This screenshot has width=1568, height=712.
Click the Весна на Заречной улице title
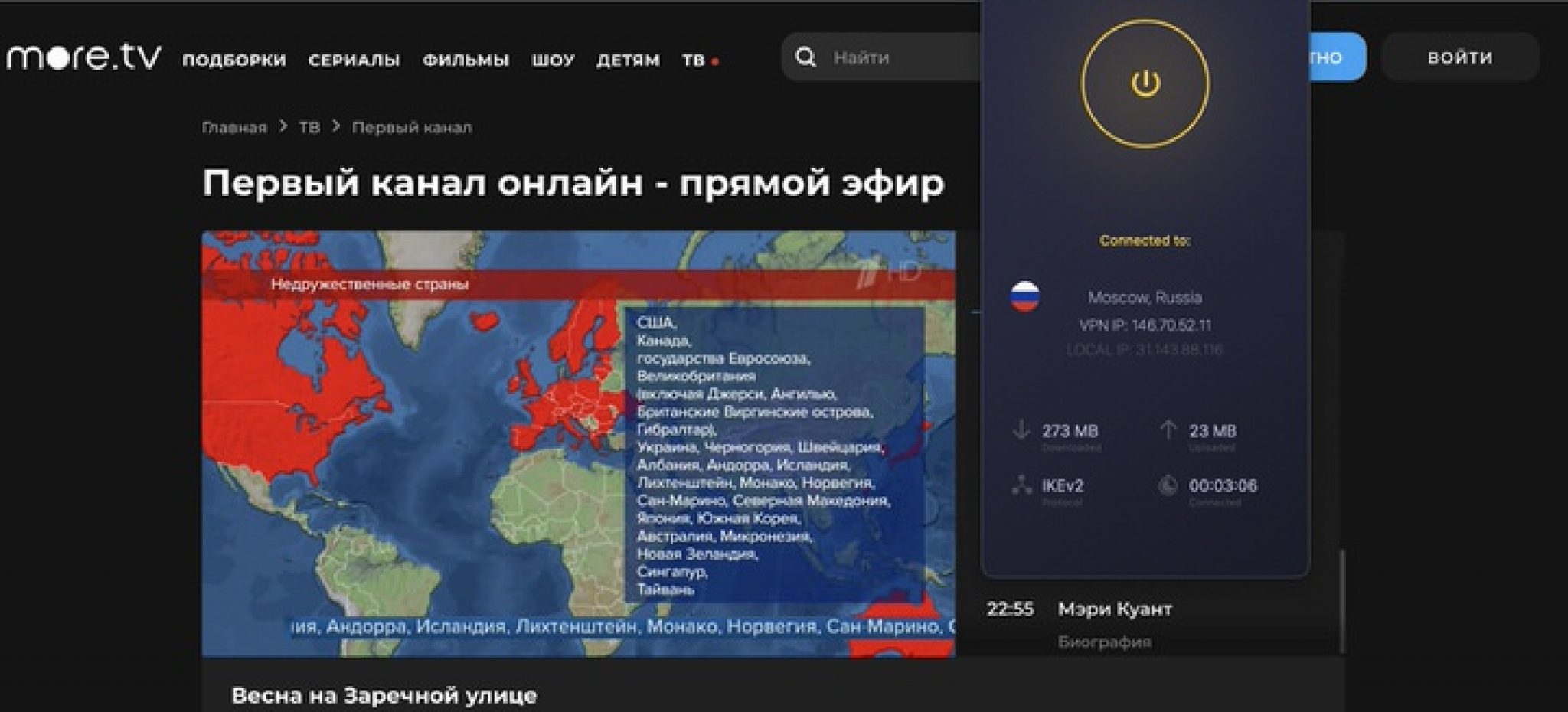(x=384, y=696)
